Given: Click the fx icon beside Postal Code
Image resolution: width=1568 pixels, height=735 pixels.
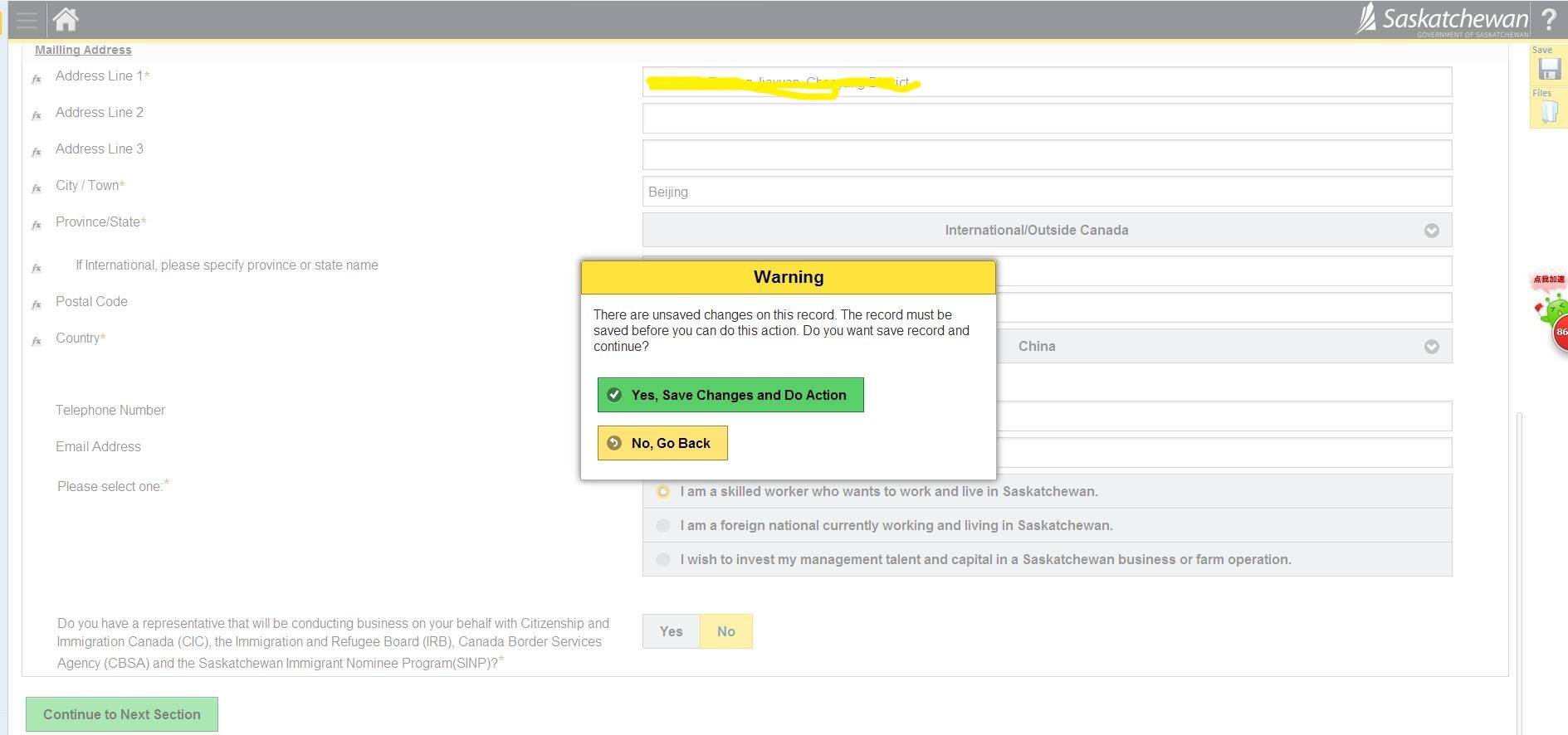Looking at the screenshot, I should pos(37,305).
